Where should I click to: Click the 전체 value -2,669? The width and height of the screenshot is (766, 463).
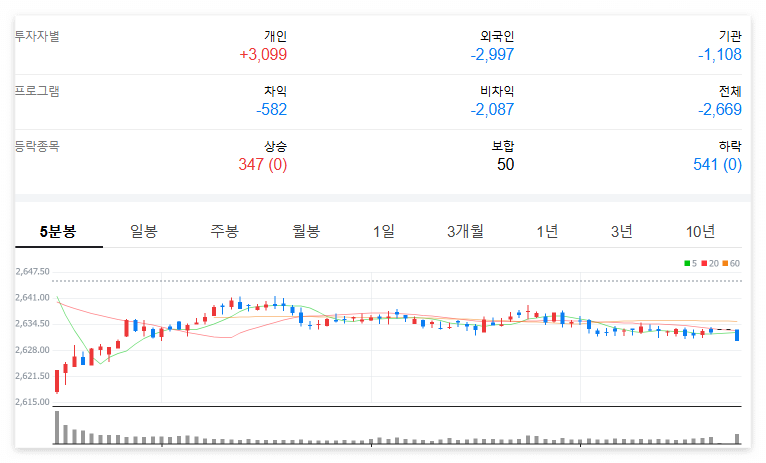pos(720,109)
